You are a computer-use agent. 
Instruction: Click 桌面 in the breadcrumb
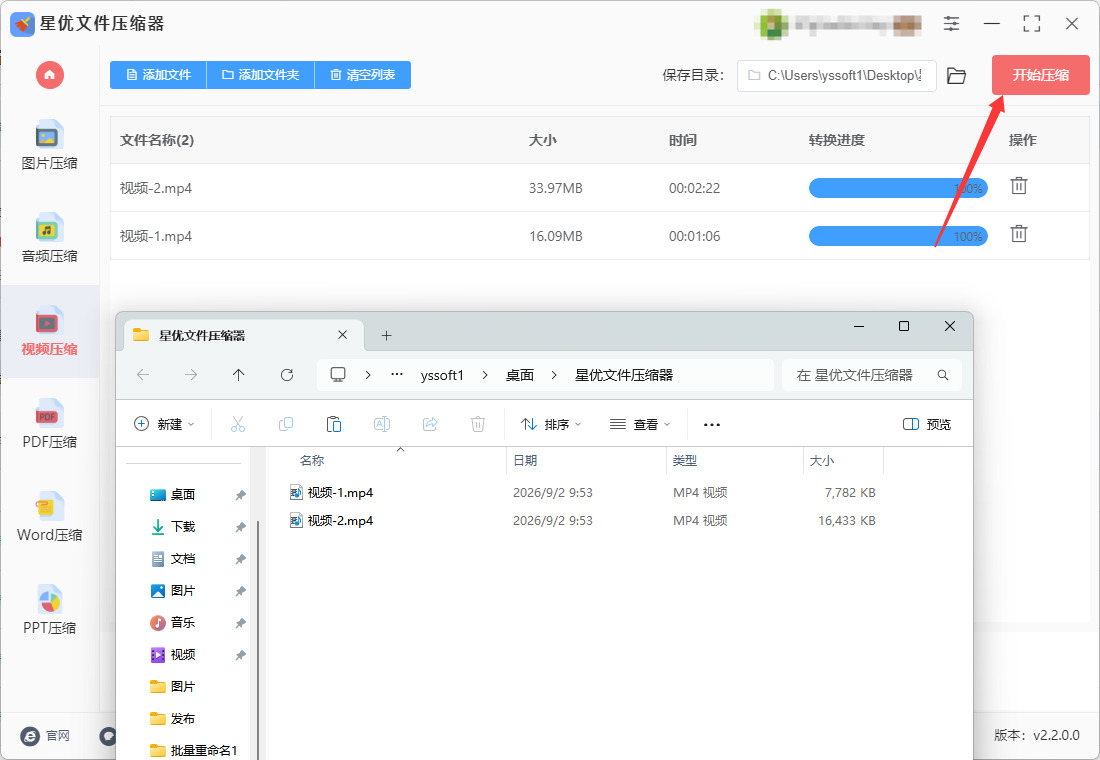[520, 375]
